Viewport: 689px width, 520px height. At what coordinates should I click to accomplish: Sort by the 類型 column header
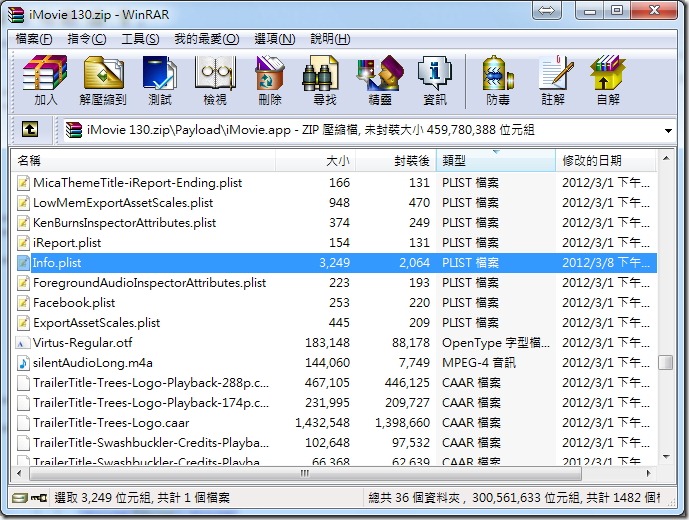click(496, 161)
